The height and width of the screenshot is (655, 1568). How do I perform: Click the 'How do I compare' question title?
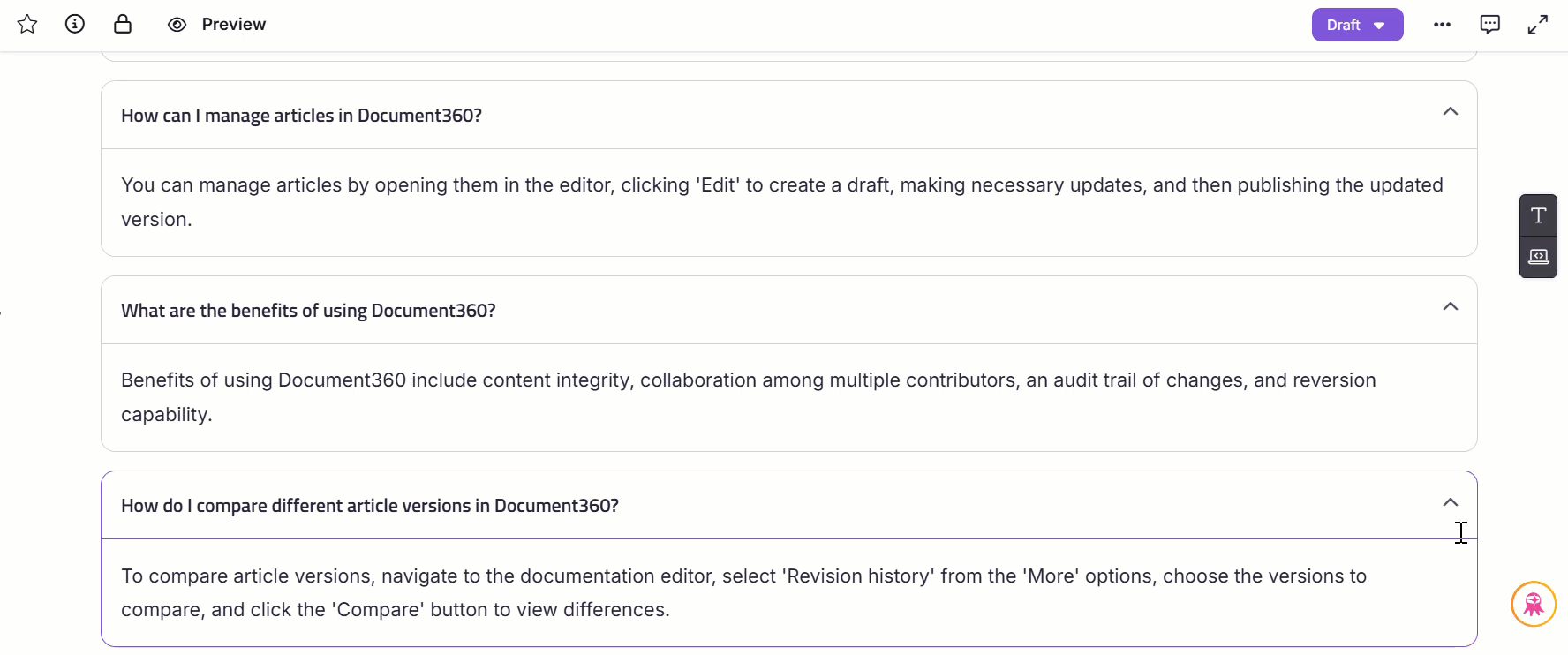click(x=369, y=506)
